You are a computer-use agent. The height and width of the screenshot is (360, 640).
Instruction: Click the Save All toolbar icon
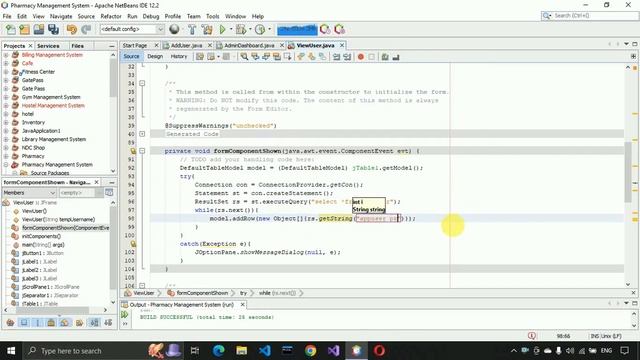(x=53, y=29)
